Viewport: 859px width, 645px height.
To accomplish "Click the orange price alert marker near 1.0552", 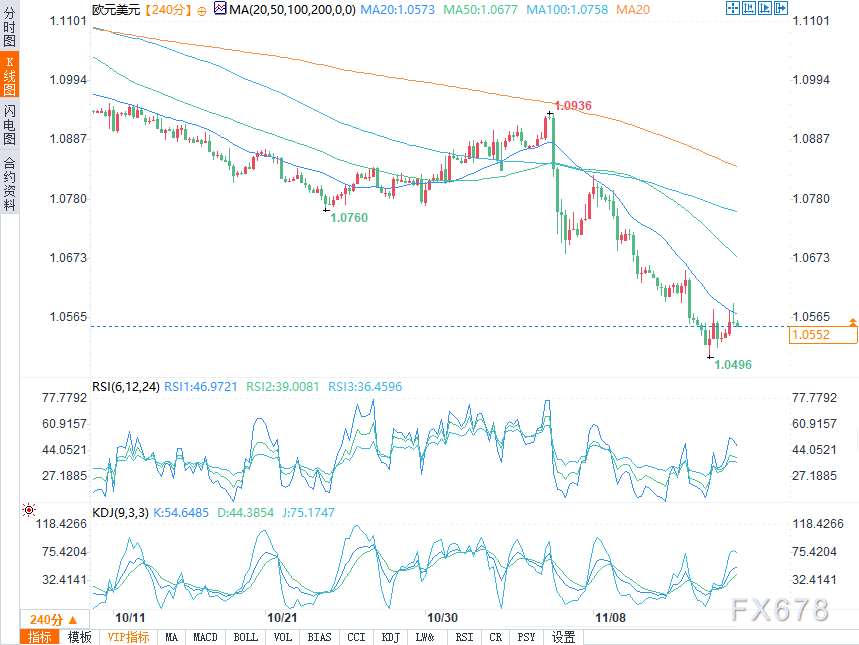I will [x=853, y=322].
